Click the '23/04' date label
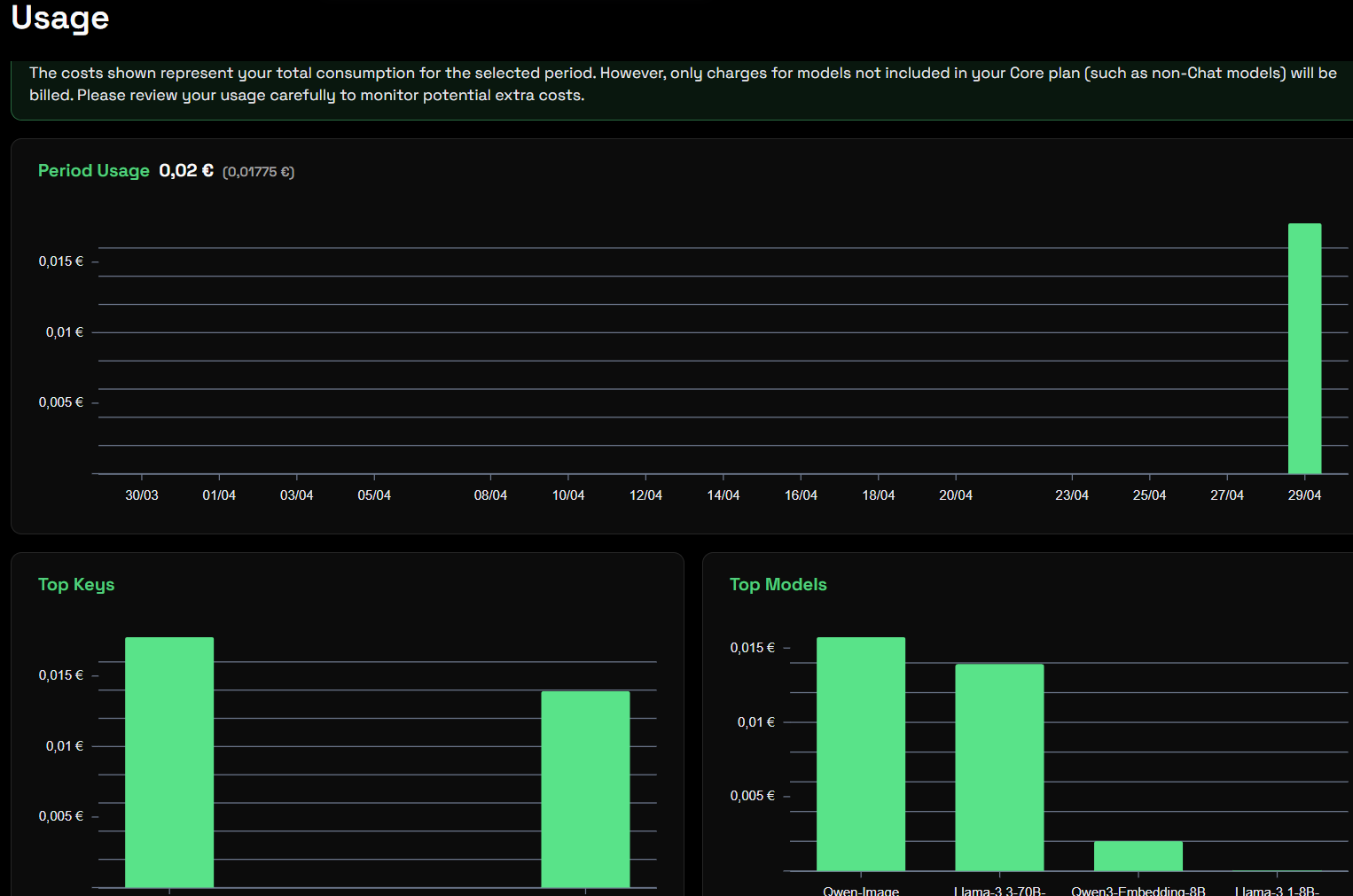This screenshot has height=896, width=1353. (1072, 495)
